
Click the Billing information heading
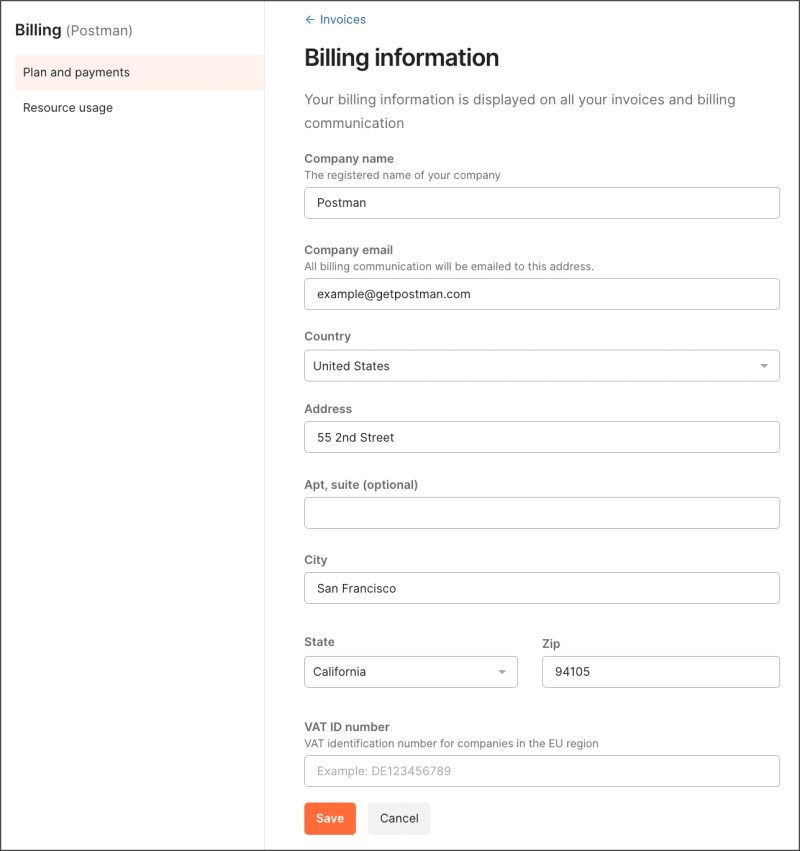click(402, 58)
